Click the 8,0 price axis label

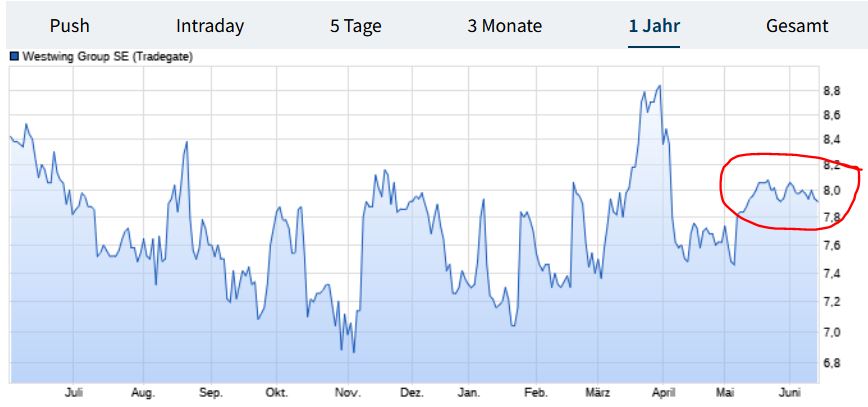[830, 191]
